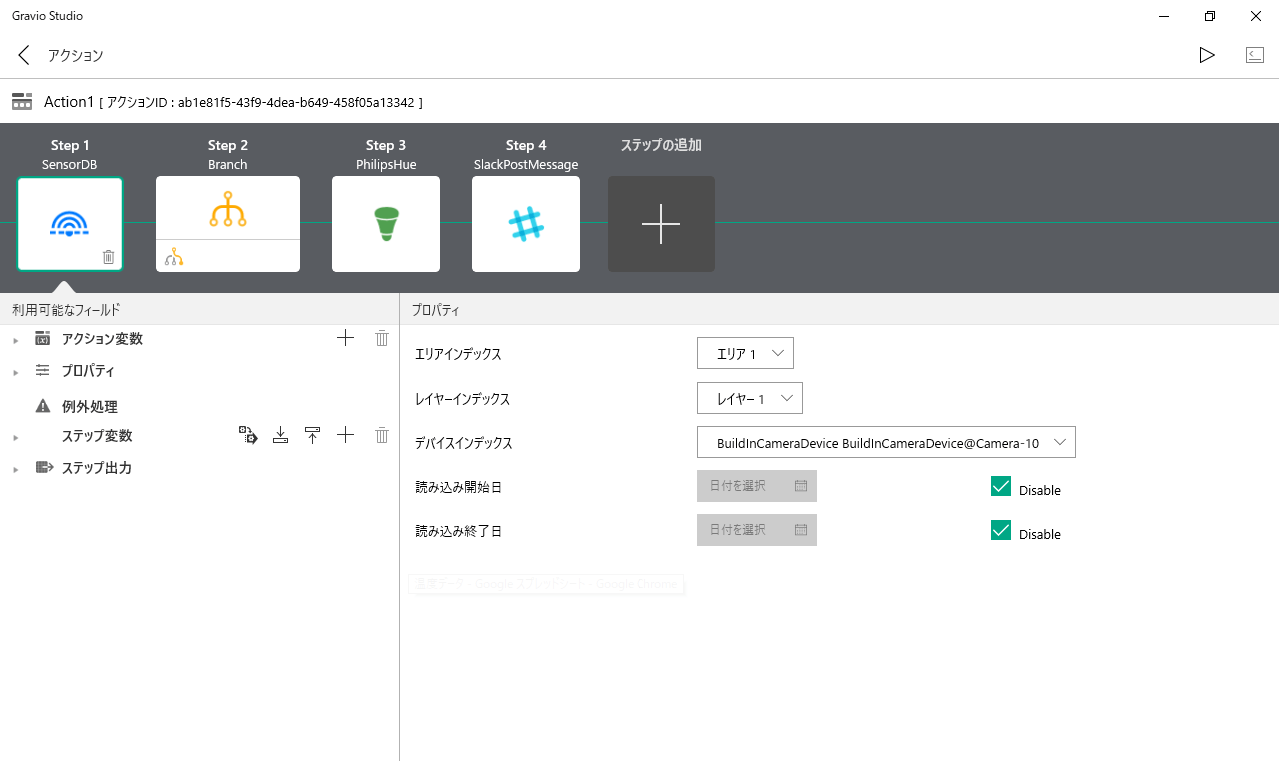Expand the ステップ出力 tree node
Image resolution: width=1279 pixels, height=761 pixels.
15,470
